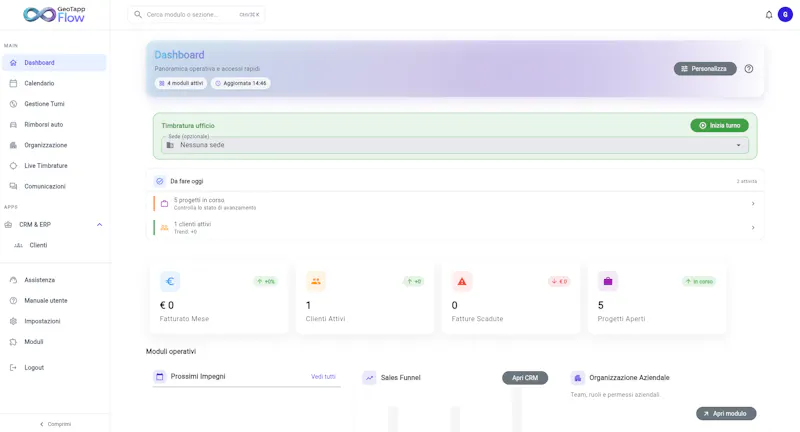Click the Manuale utente help icon
The height and width of the screenshot is (432, 800).
(x=13, y=301)
